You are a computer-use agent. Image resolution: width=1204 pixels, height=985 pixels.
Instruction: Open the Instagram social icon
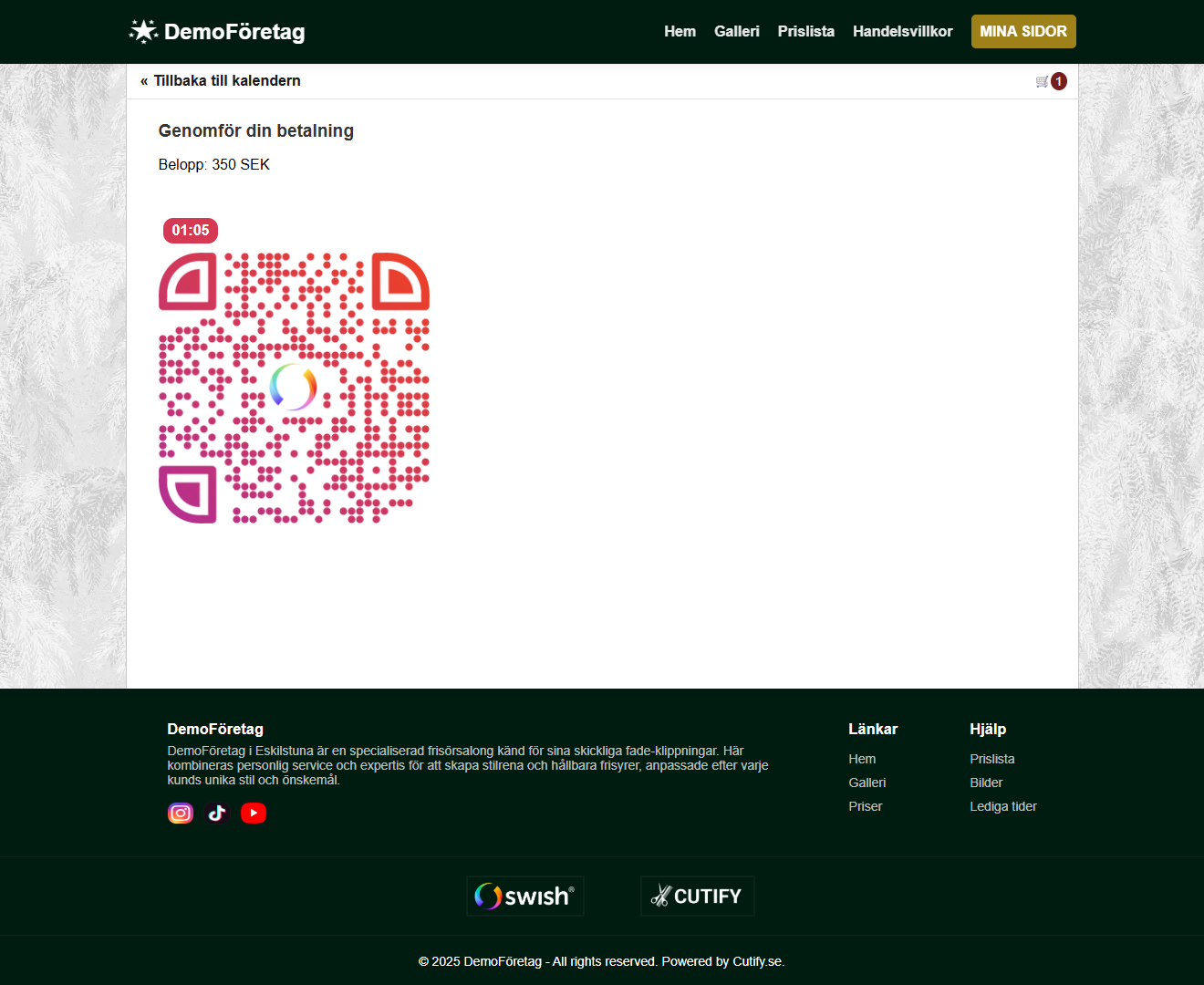(x=181, y=813)
